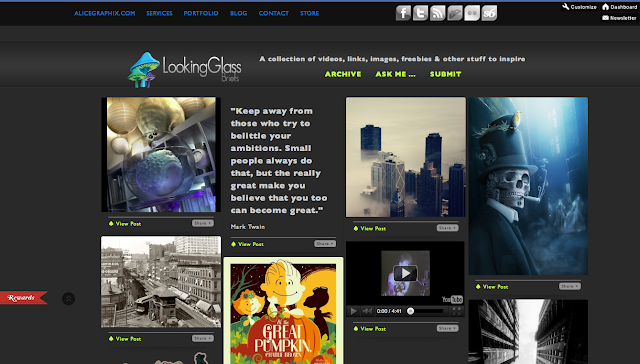
Task: Open the leaf icon between RSS and Flickr
Action: pos(455,13)
